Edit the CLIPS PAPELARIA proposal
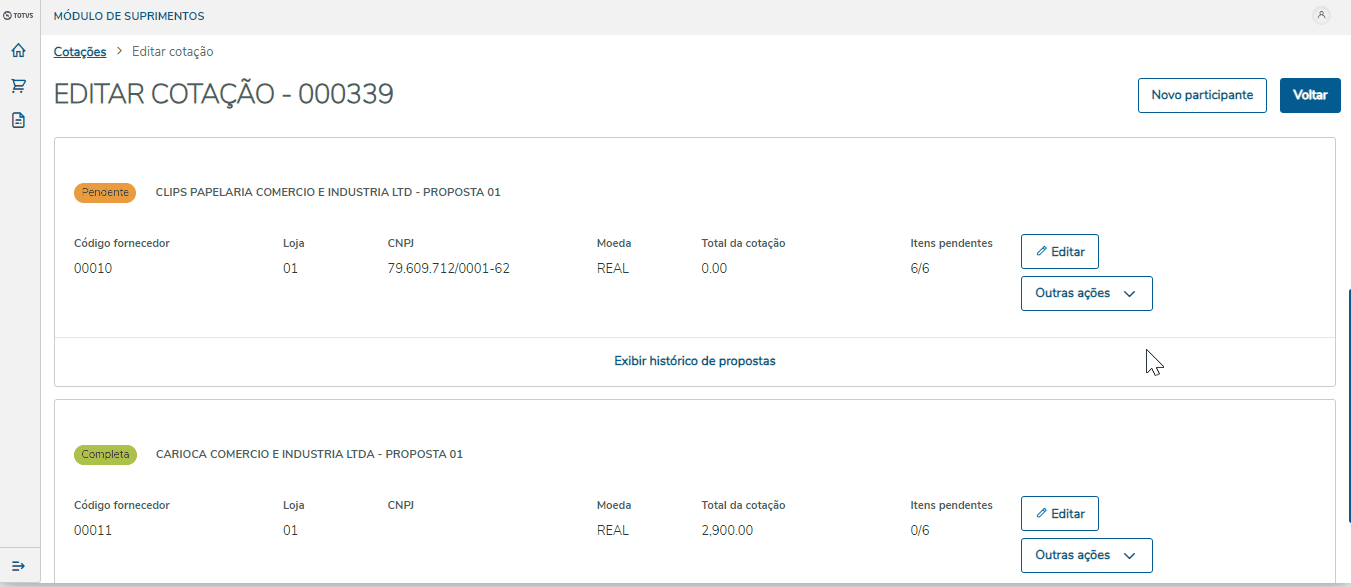This screenshot has height=587, width=1351. 1059,252
